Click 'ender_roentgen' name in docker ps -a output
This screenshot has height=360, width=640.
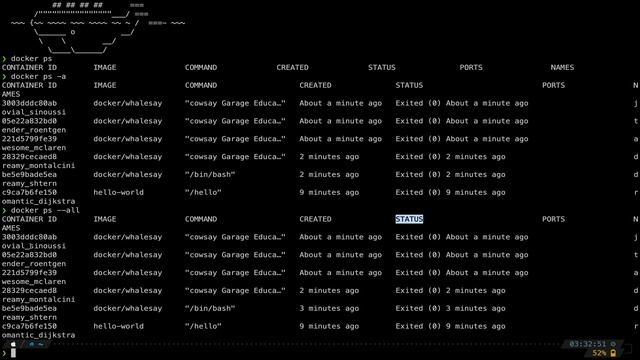click(x=34, y=130)
